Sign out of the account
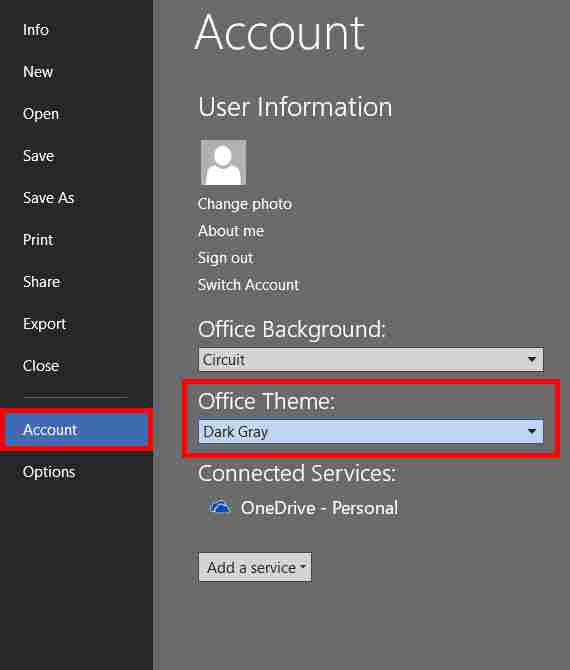Screen dimensions: 570x670 pos(226,258)
